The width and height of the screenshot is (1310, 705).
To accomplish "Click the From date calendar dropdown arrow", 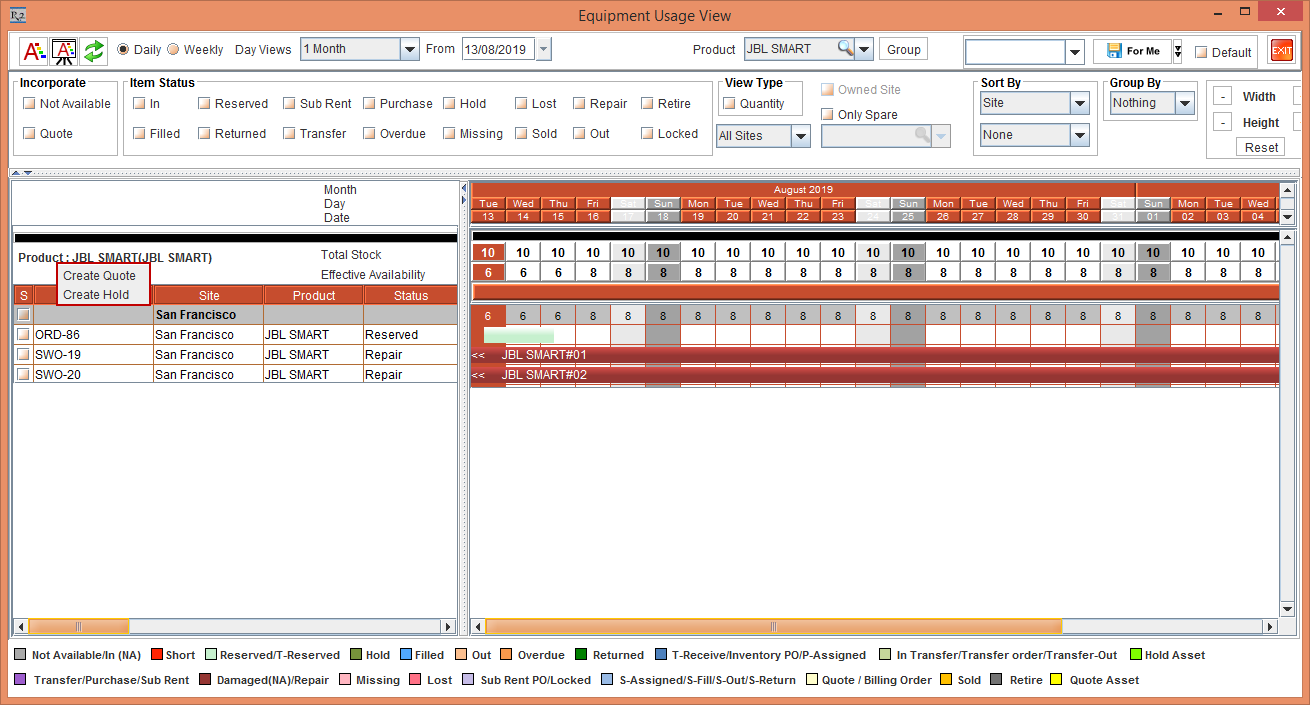I will (x=543, y=49).
